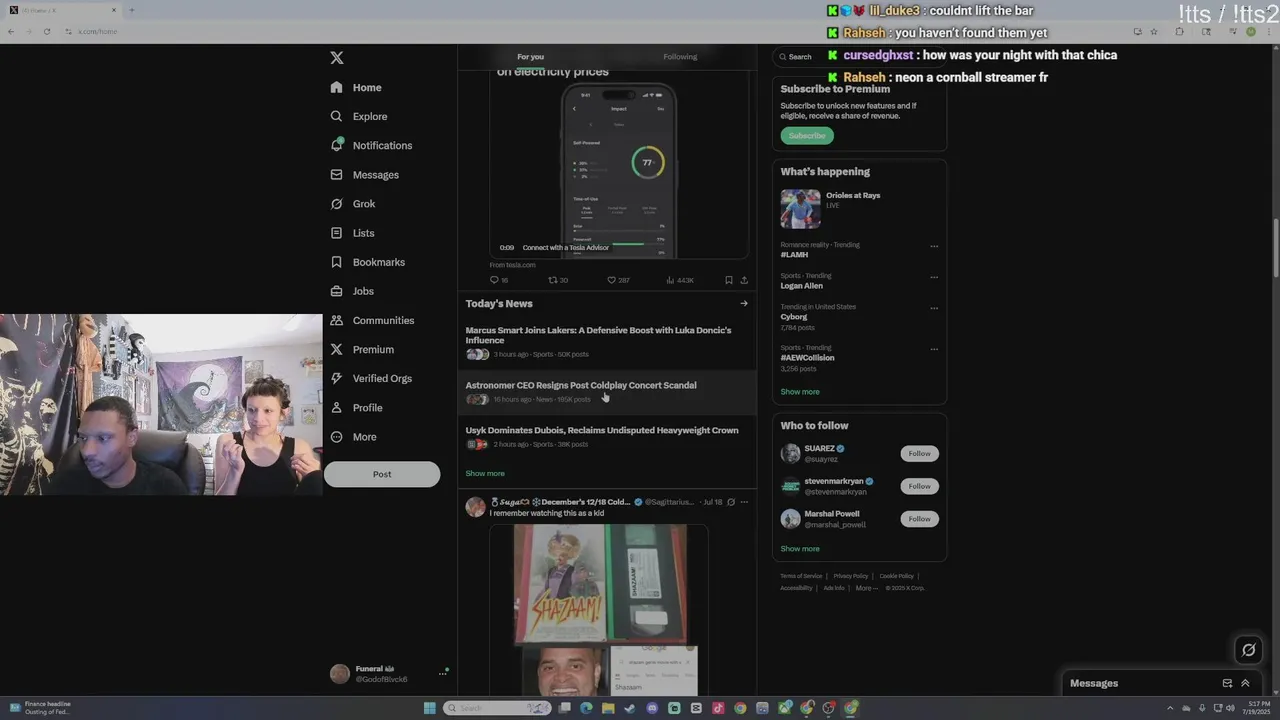Screen dimensions: 1280x720
Task: Open more options for Cyborg trend
Action: coord(934,308)
